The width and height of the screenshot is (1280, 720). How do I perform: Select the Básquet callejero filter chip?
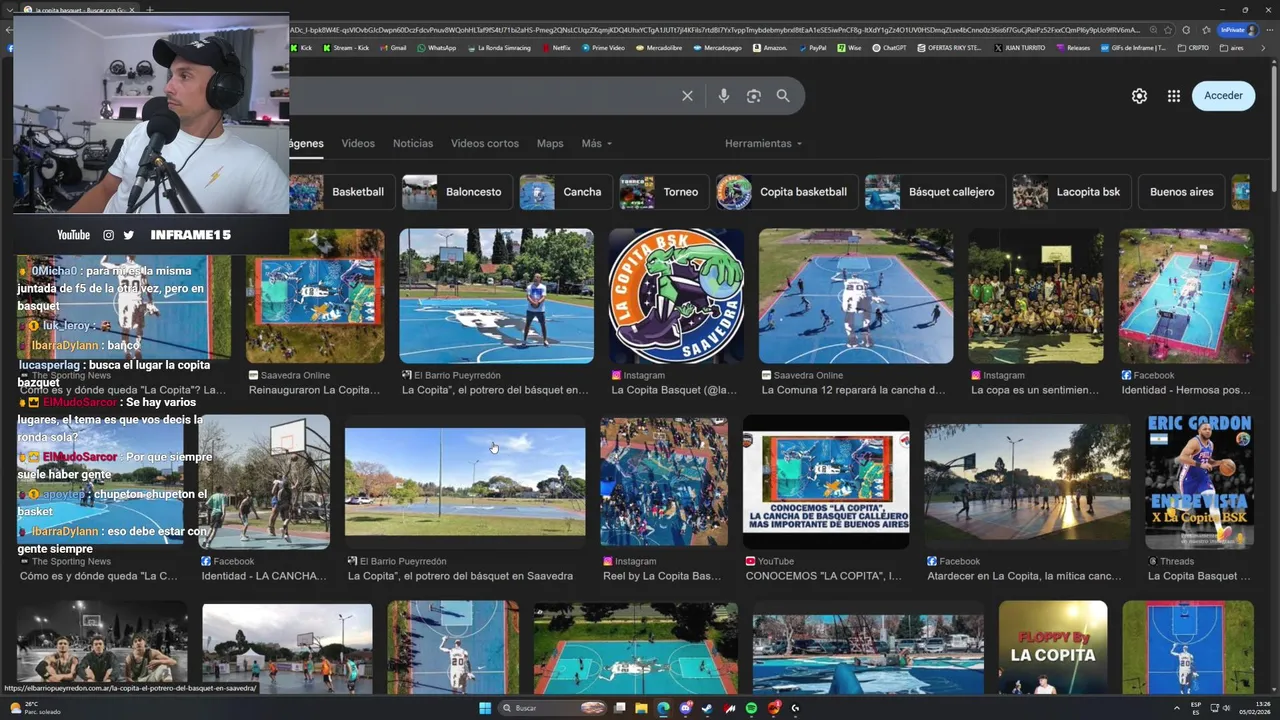click(935, 192)
